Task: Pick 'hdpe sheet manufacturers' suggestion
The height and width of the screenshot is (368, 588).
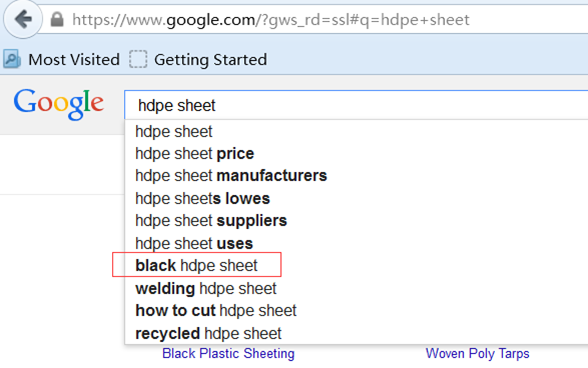Action: coord(356,176)
